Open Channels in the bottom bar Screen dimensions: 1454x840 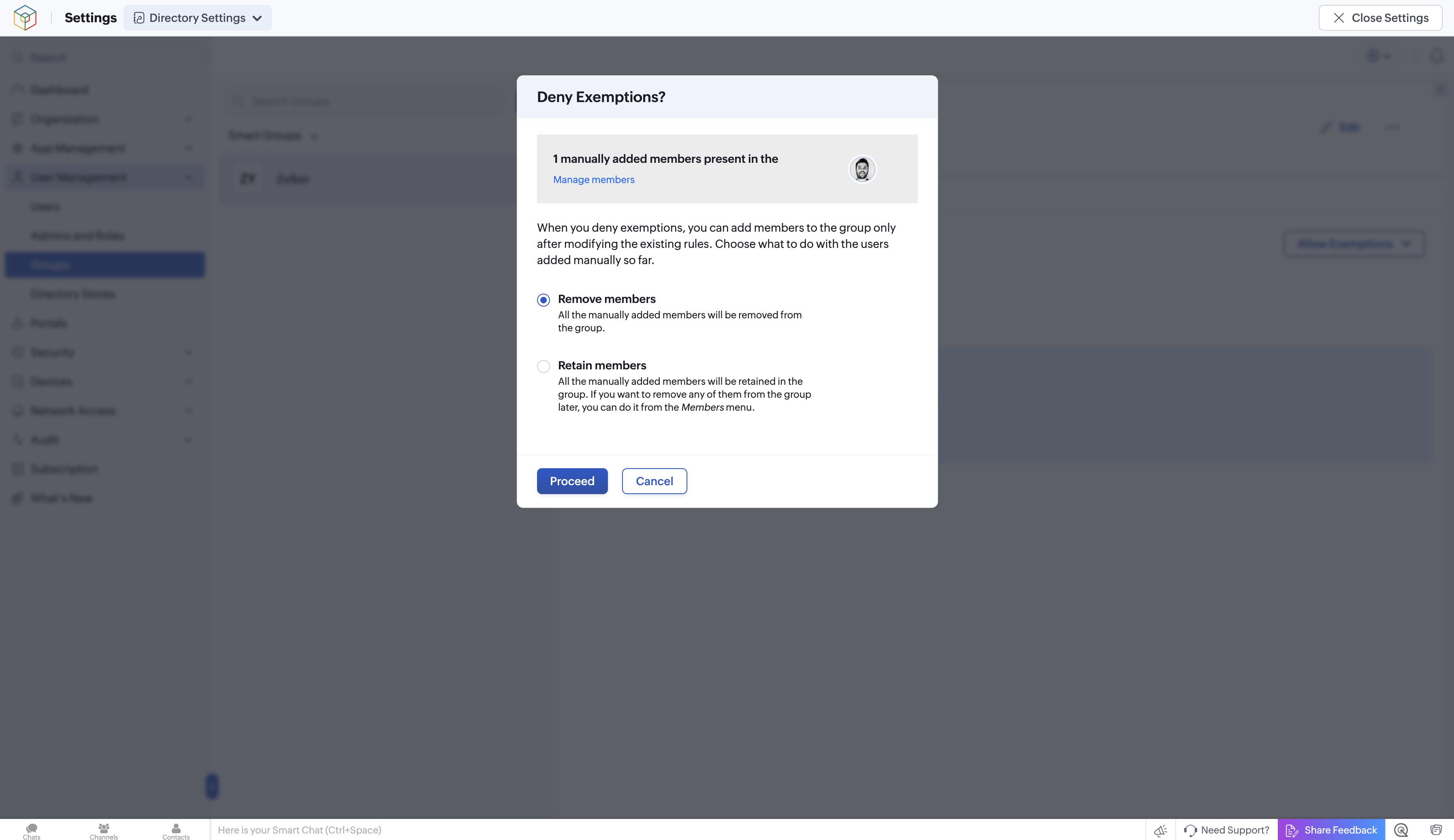click(x=104, y=831)
